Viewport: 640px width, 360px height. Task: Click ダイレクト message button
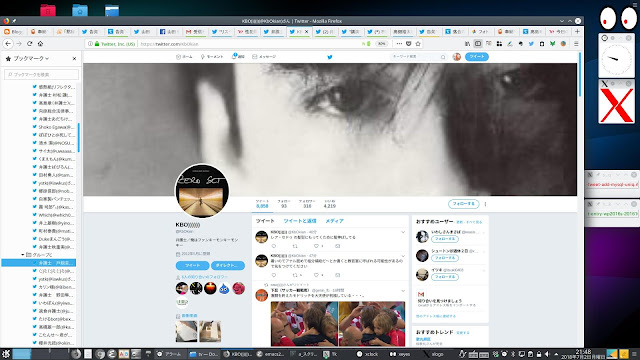(x=228, y=265)
